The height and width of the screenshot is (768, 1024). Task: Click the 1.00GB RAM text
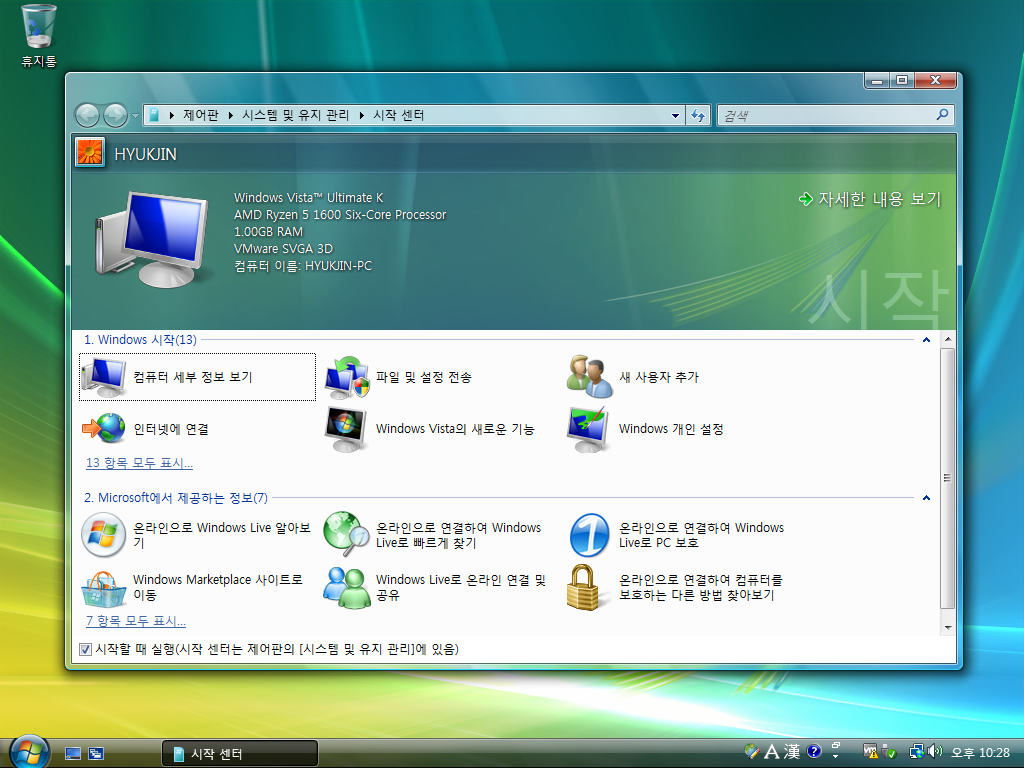point(268,232)
